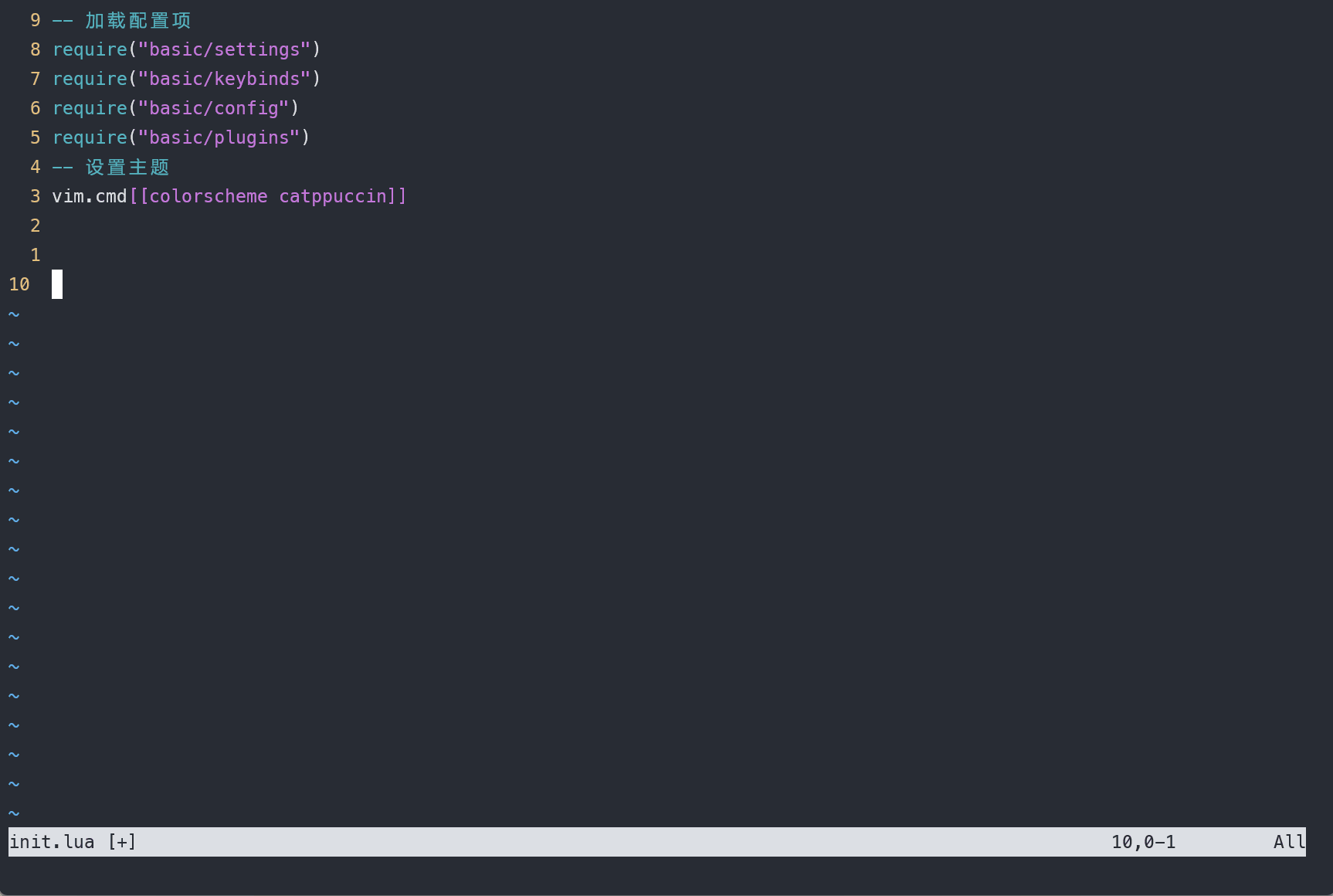Click the "All" scroll indicator in status line
Image resolution: width=1333 pixels, height=896 pixels.
click(1289, 842)
